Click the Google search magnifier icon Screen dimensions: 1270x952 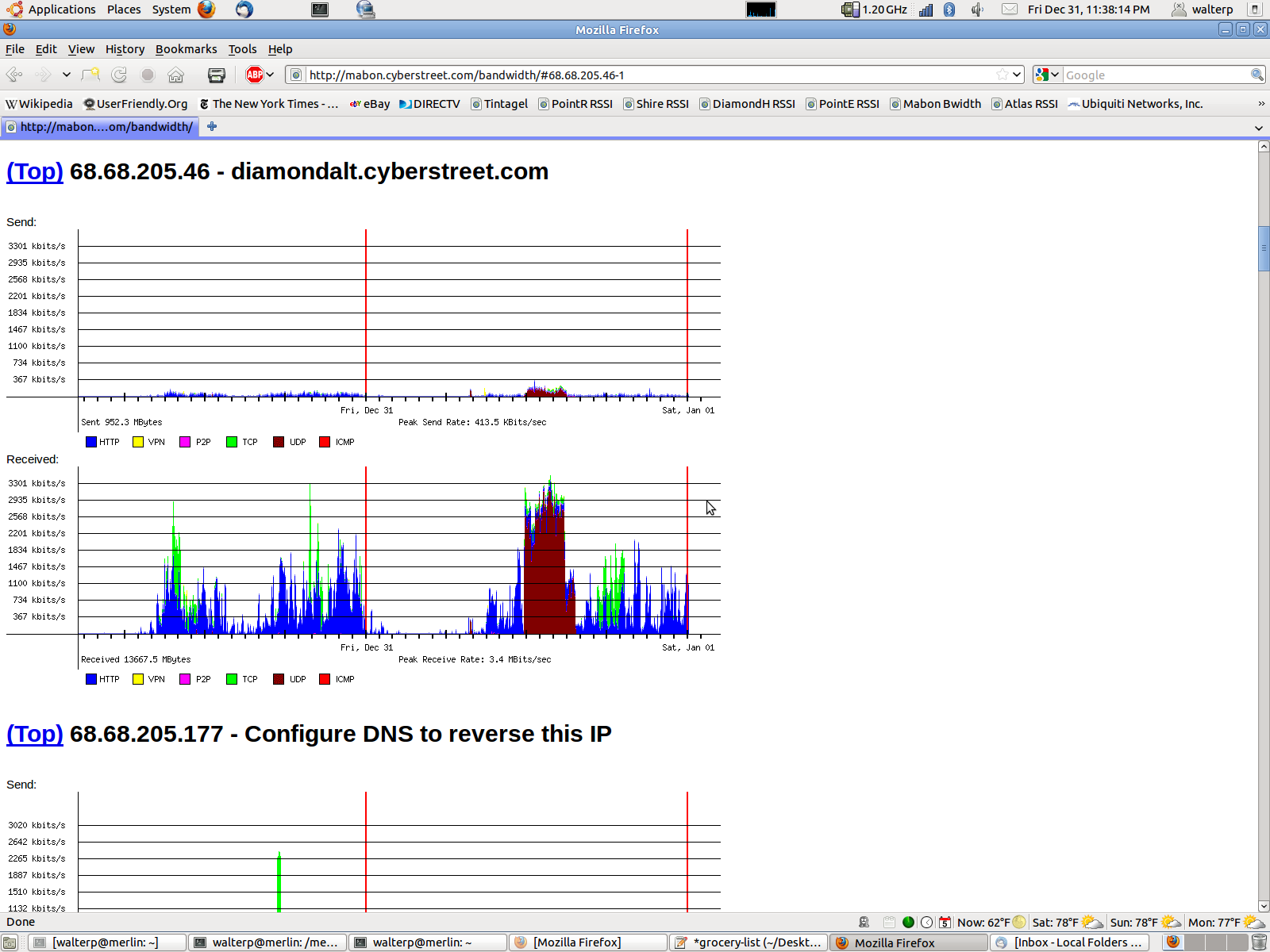pos(1257,75)
